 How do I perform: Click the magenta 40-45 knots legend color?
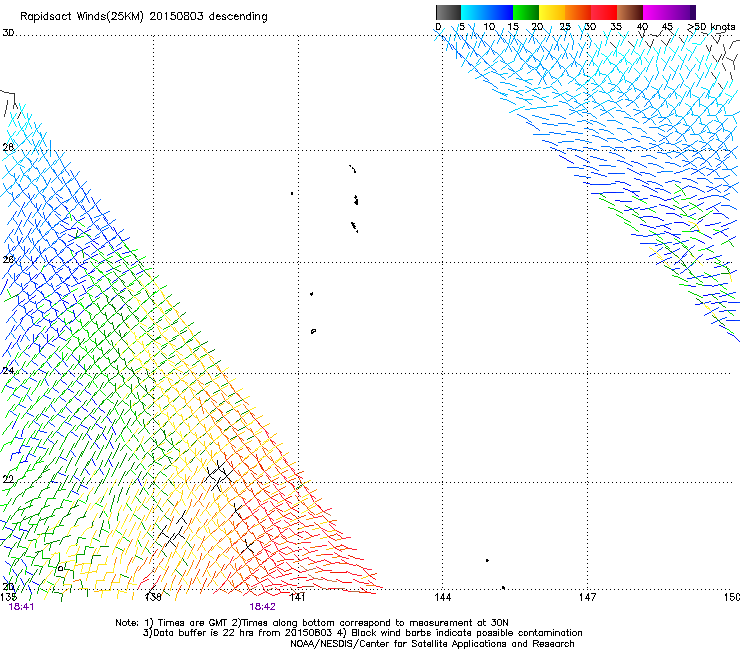(656, 12)
